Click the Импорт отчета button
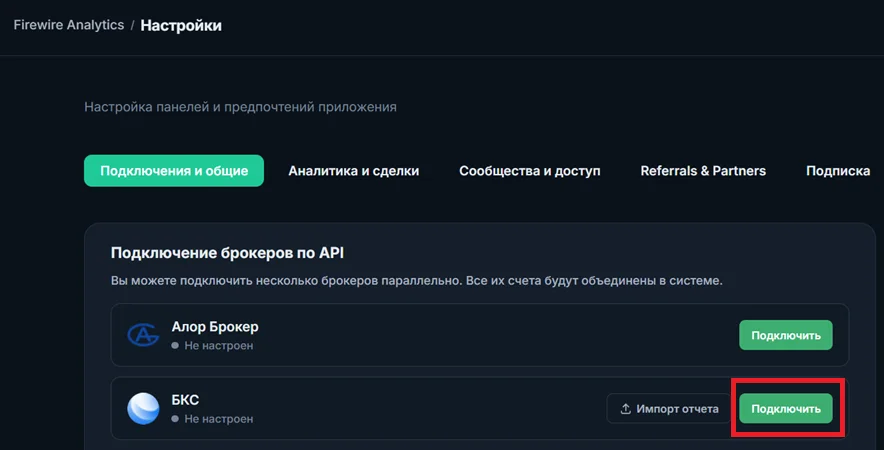Viewport: 884px width, 450px height. point(669,408)
